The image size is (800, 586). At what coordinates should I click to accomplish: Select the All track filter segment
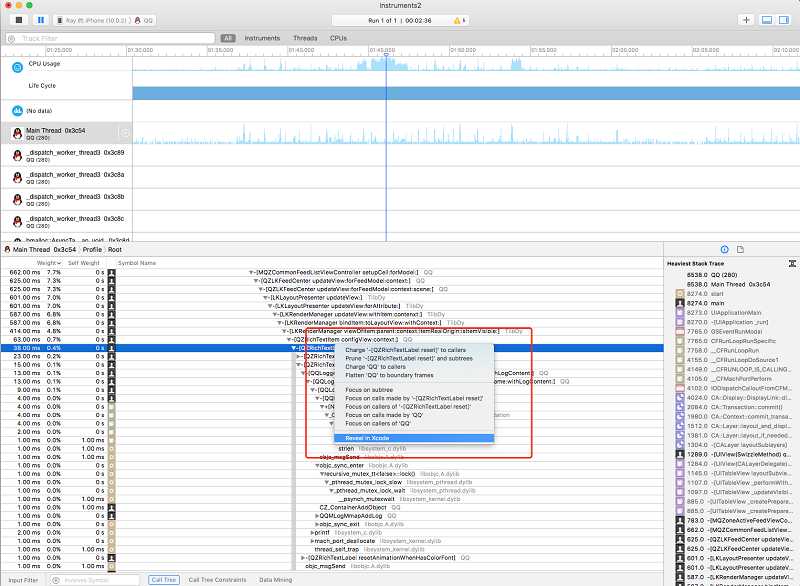point(228,38)
